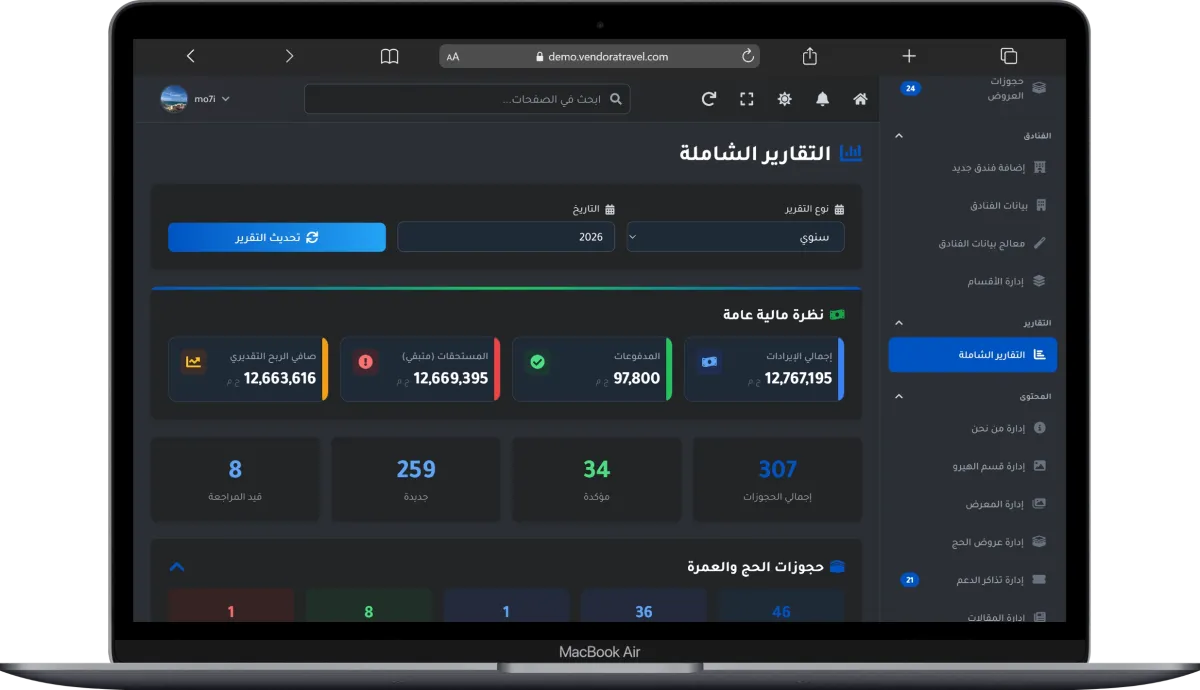1200x690 pixels.
Task: Click the إدارة من نحن info icon
Action: (1039, 428)
